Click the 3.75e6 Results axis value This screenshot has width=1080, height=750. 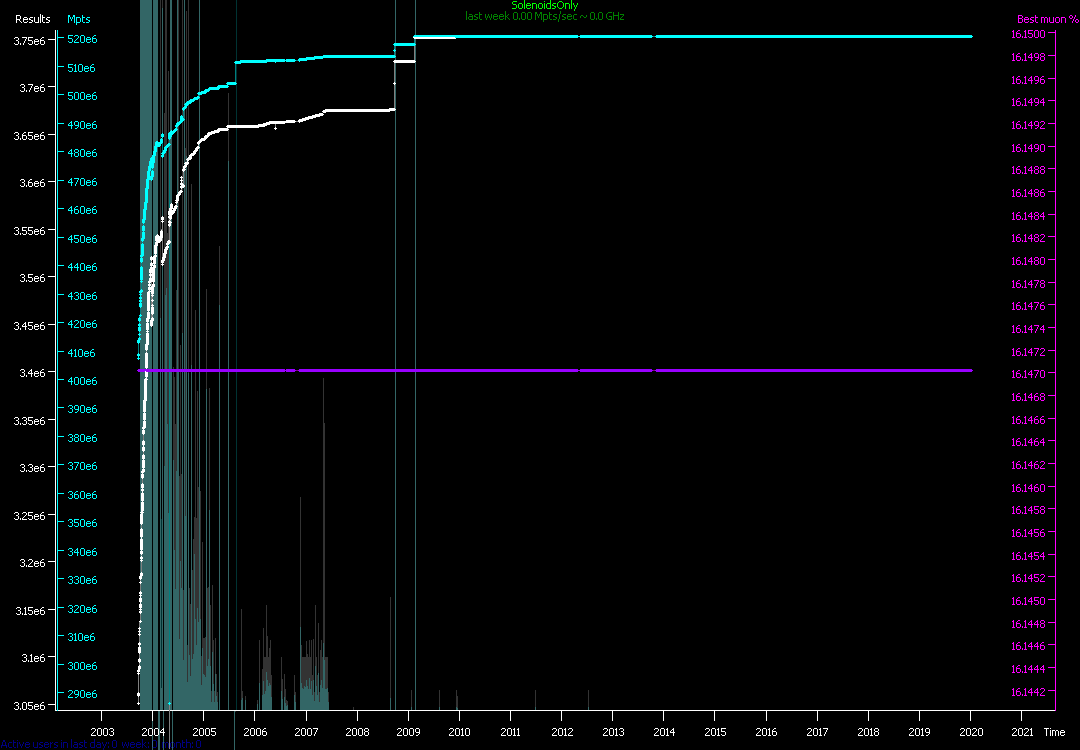[x=29, y=40]
